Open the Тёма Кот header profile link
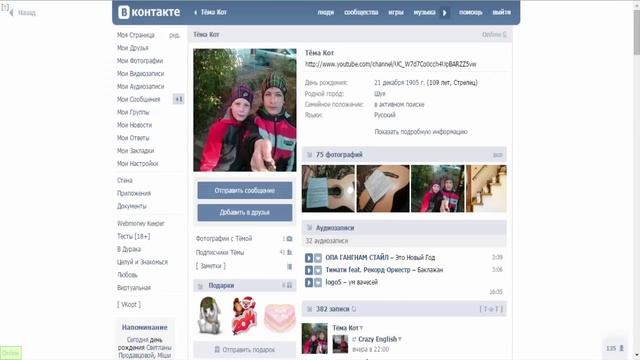Image resolution: width=640 pixels, height=360 pixels. pos(213,12)
